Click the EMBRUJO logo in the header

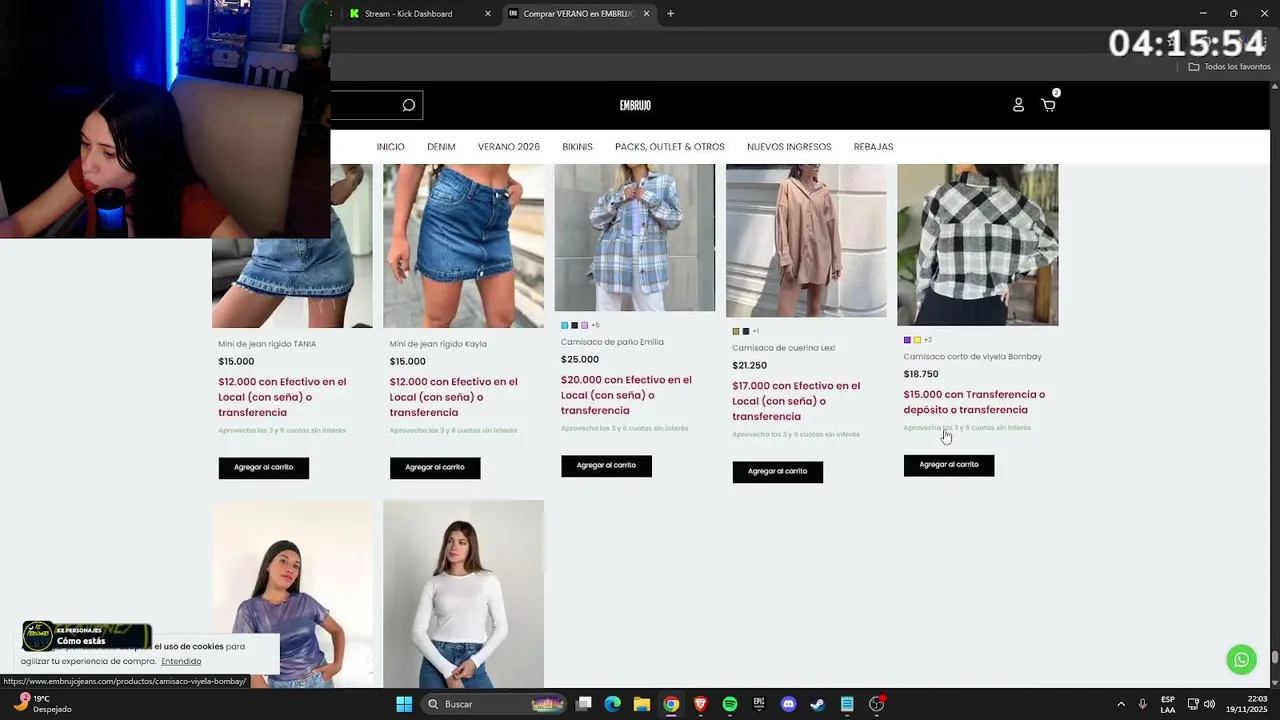[635, 105]
